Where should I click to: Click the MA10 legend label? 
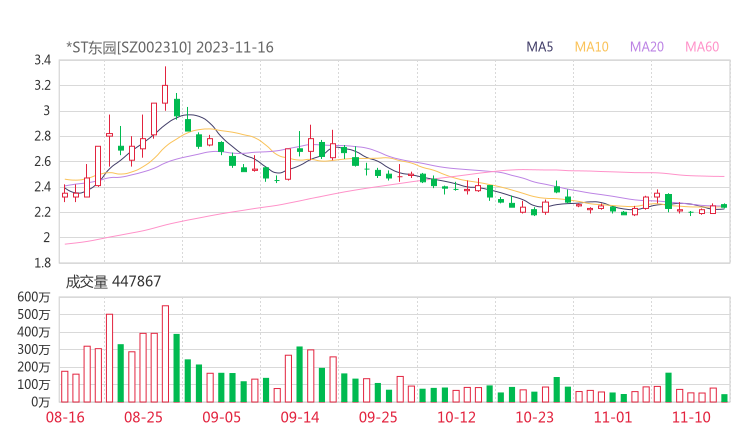(591, 47)
